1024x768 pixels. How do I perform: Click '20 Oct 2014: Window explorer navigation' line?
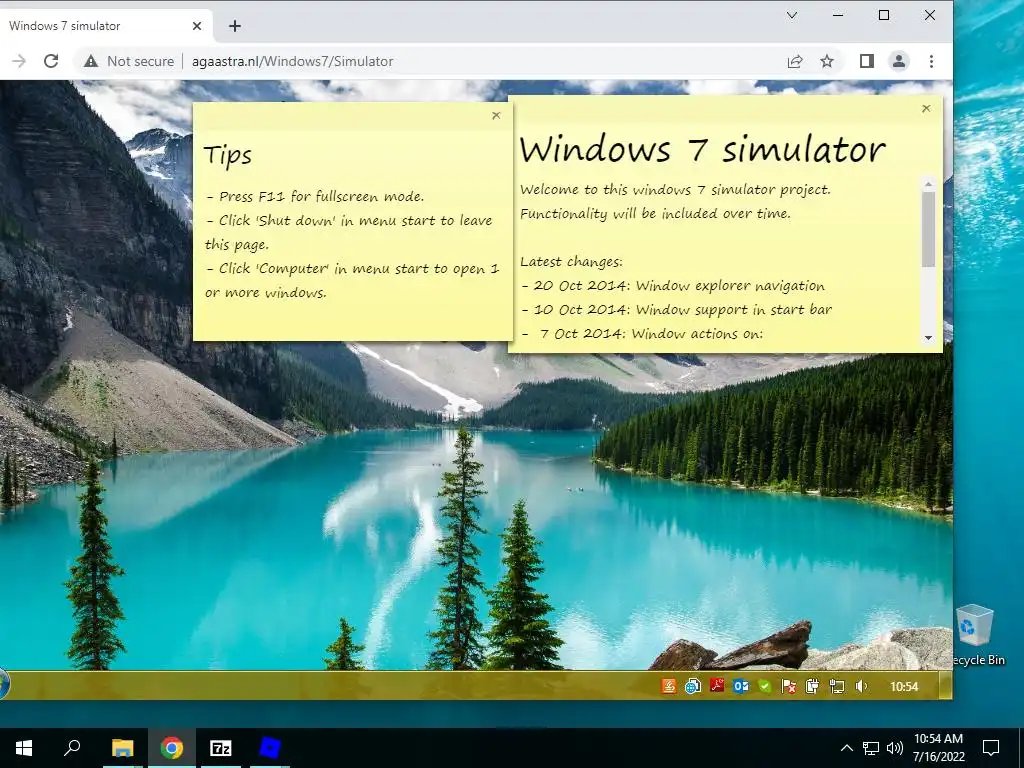(673, 285)
